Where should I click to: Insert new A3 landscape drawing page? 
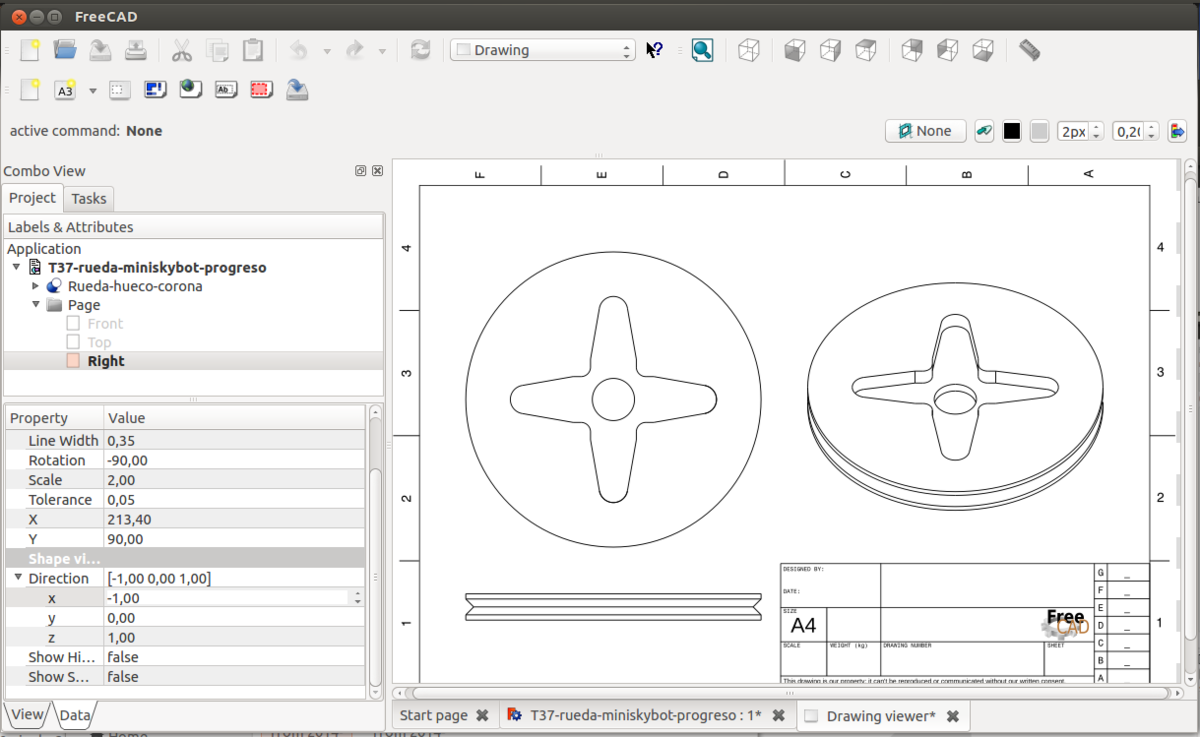pos(65,90)
